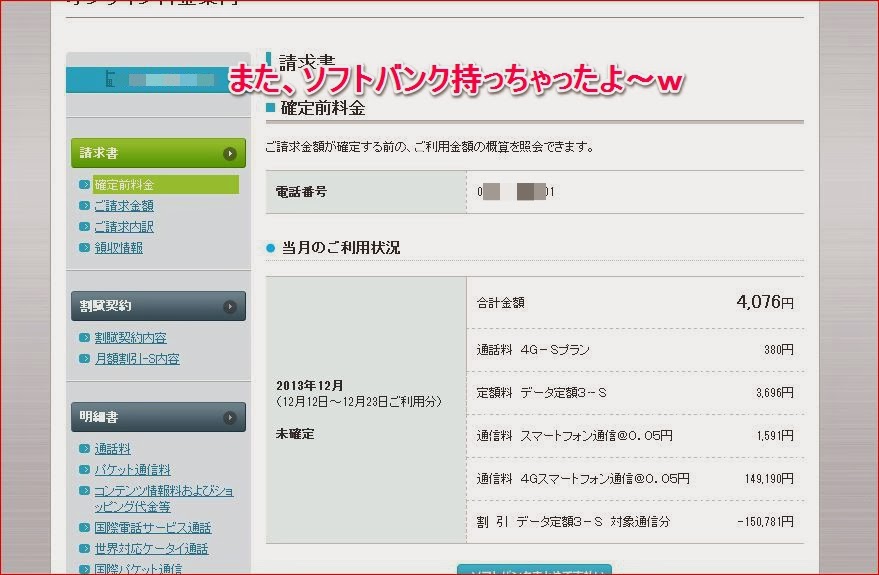Screen dimensions: 879x575
Task: Open the ご請求内訳 link
Action: click(x=124, y=226)
